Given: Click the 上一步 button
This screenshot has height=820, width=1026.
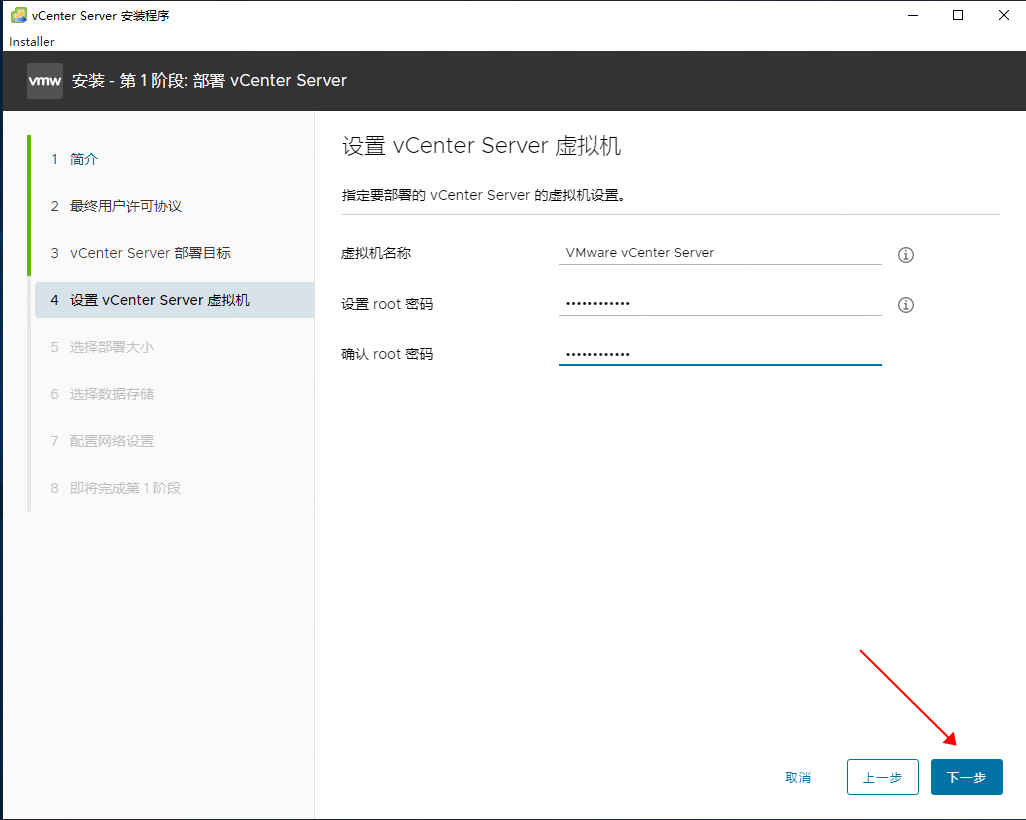Looking at the screenshot, I should 883,777.
